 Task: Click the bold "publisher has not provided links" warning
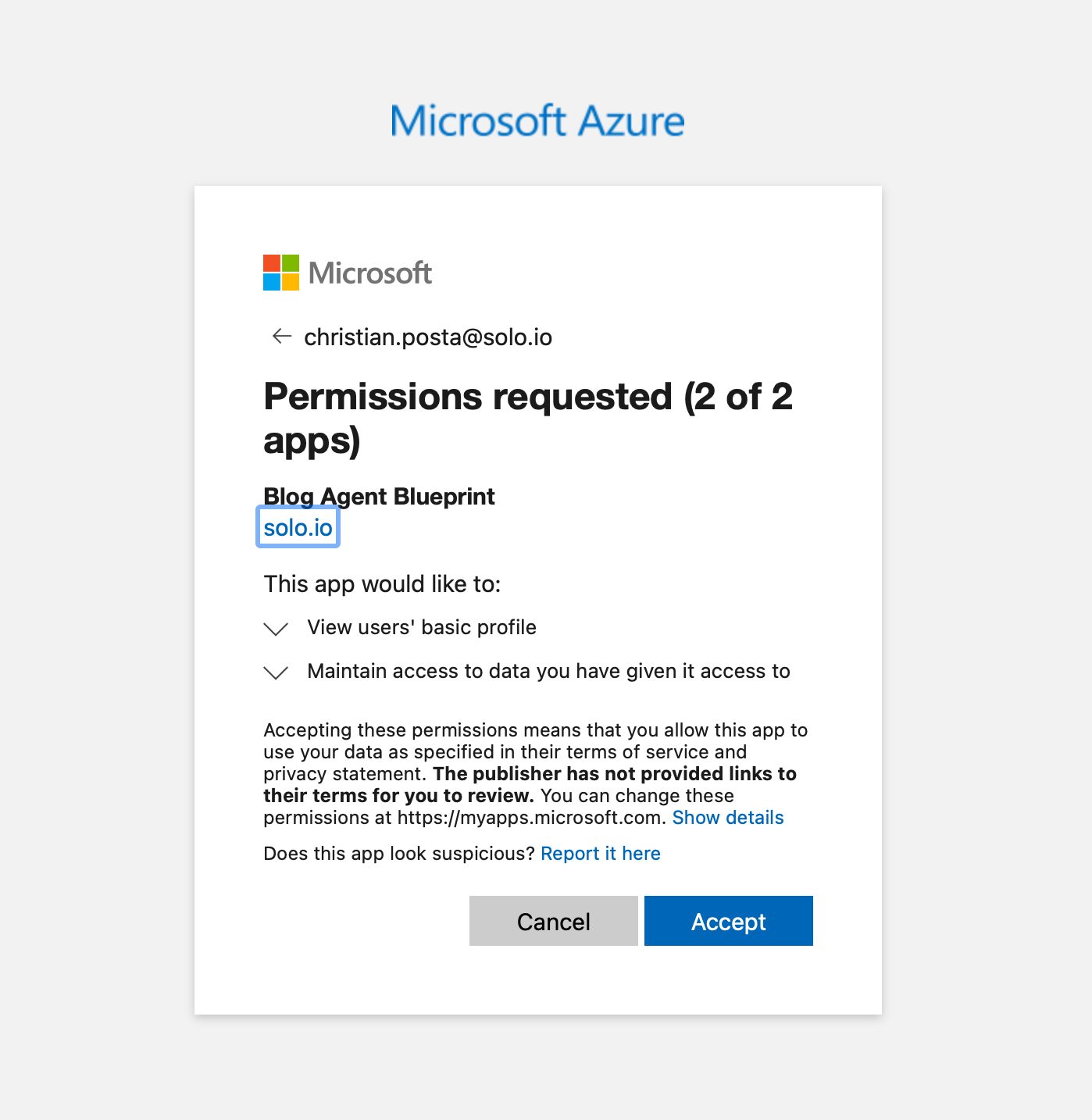click(614, 774)
